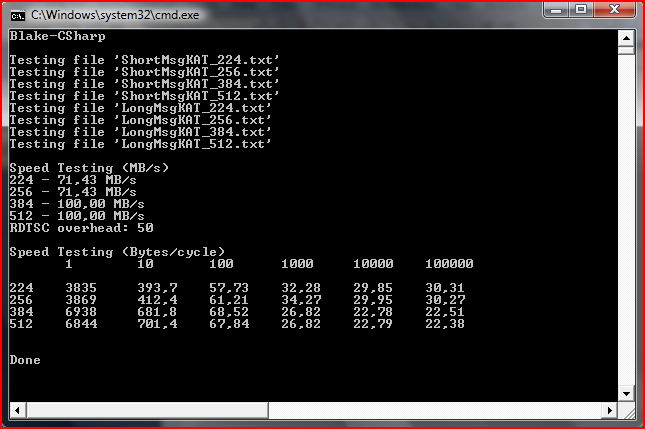
Task: Click the value '3869' in row 256
Action: tap(81, 300)
